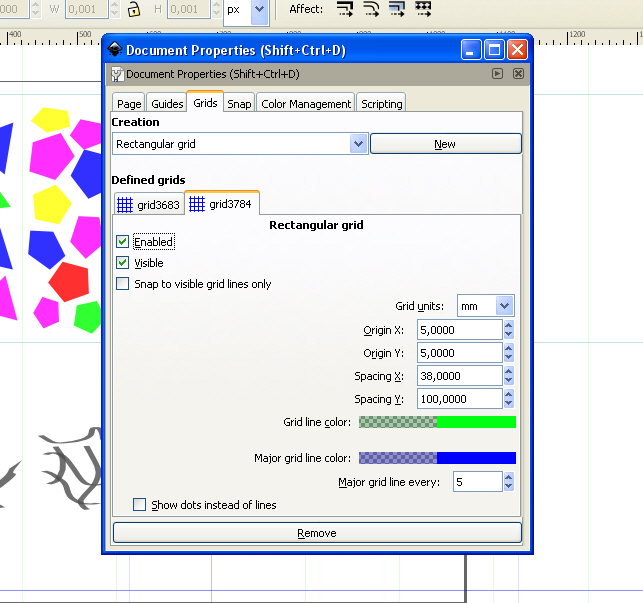Decrease Spacing Y with down arrow

(508, 403)
